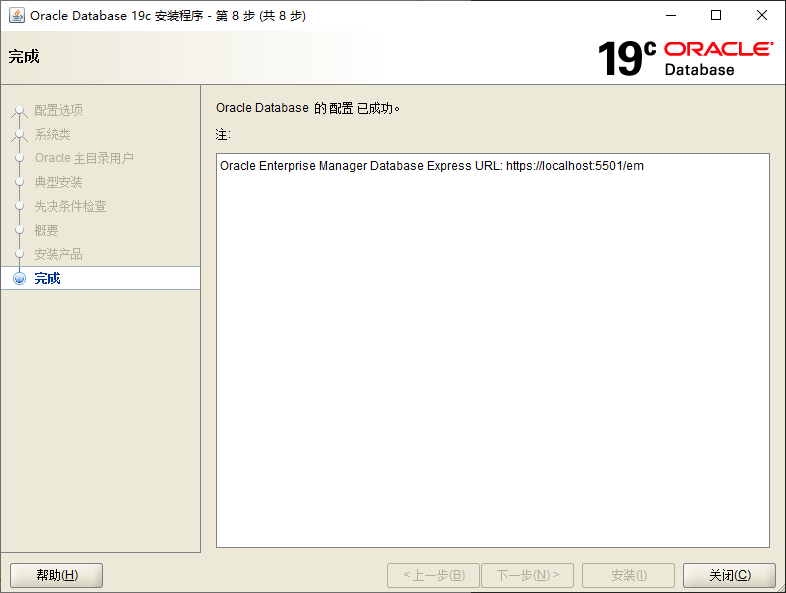The width and height of the screenshot is (786, 593).
Task: Click the disabled 上一步(B) button
Action: click(x=434, y=575)
